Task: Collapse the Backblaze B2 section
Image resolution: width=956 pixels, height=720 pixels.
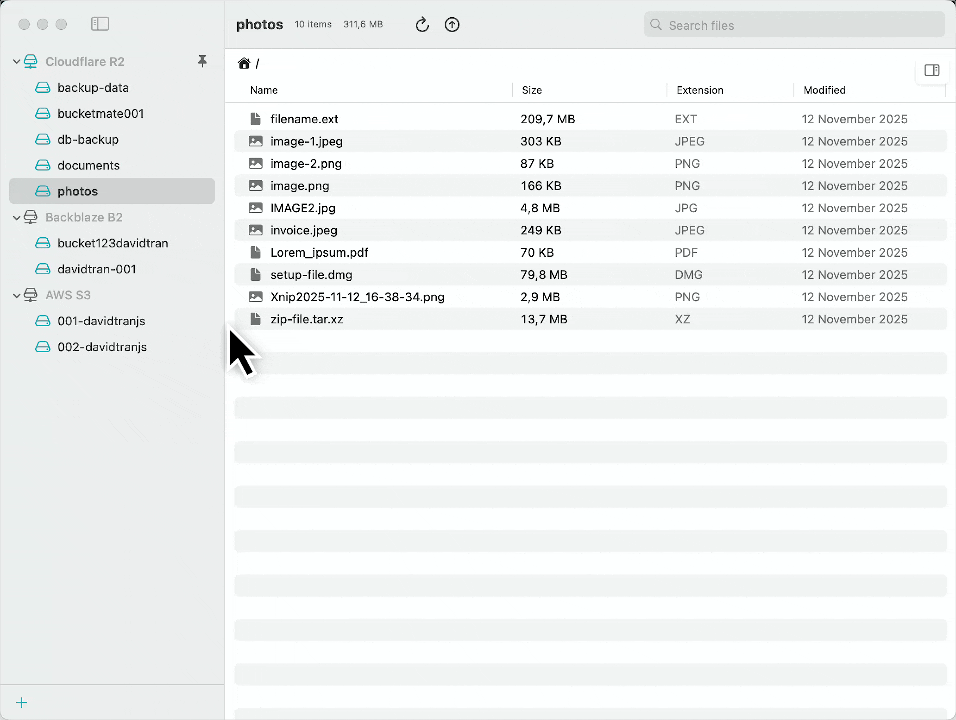Action: [x=16, y=217]
